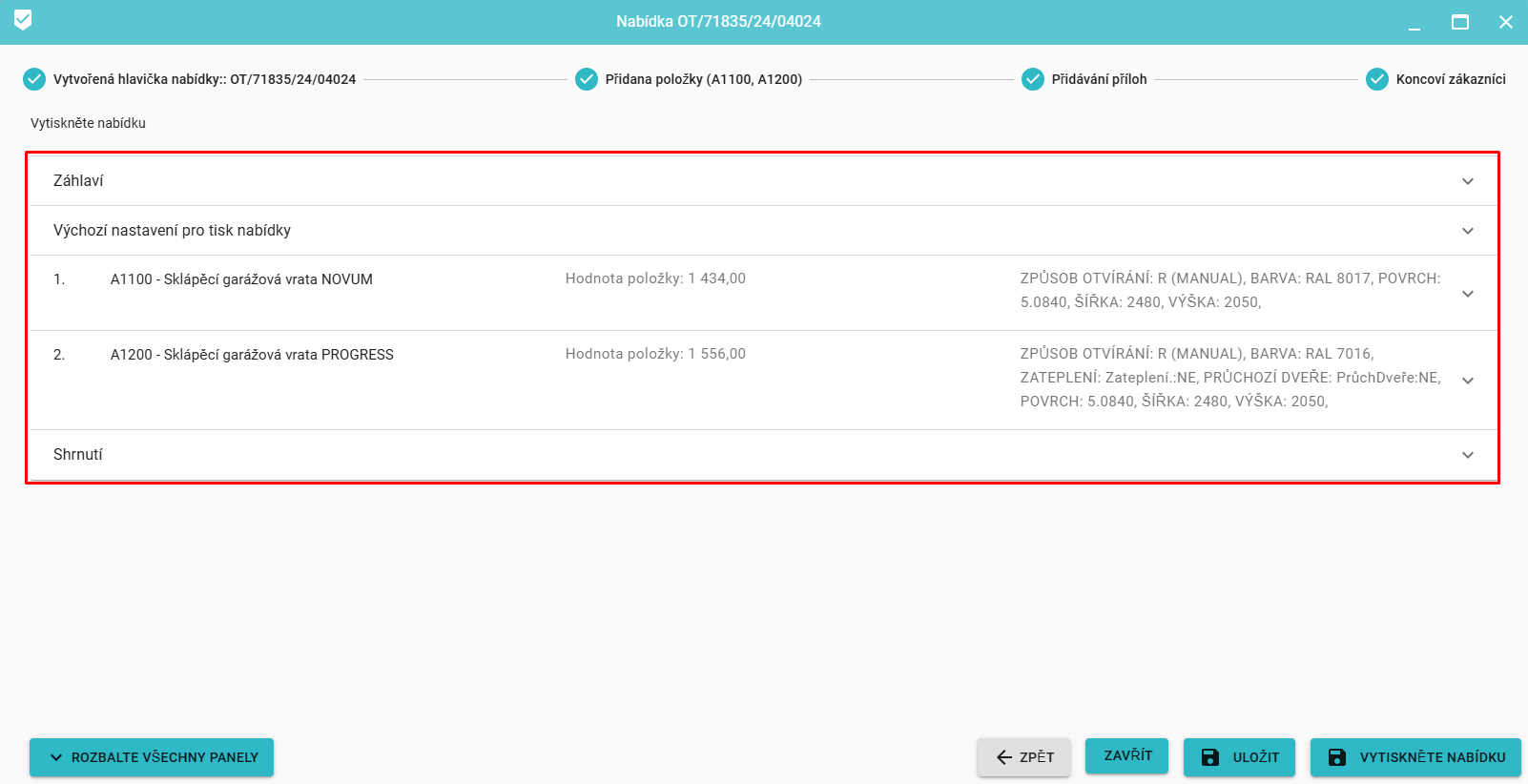Viewport: 1528px width, 784px height.
Task: Click floppy disk icon on Uložit button
Action: [x=1210, y=757]
